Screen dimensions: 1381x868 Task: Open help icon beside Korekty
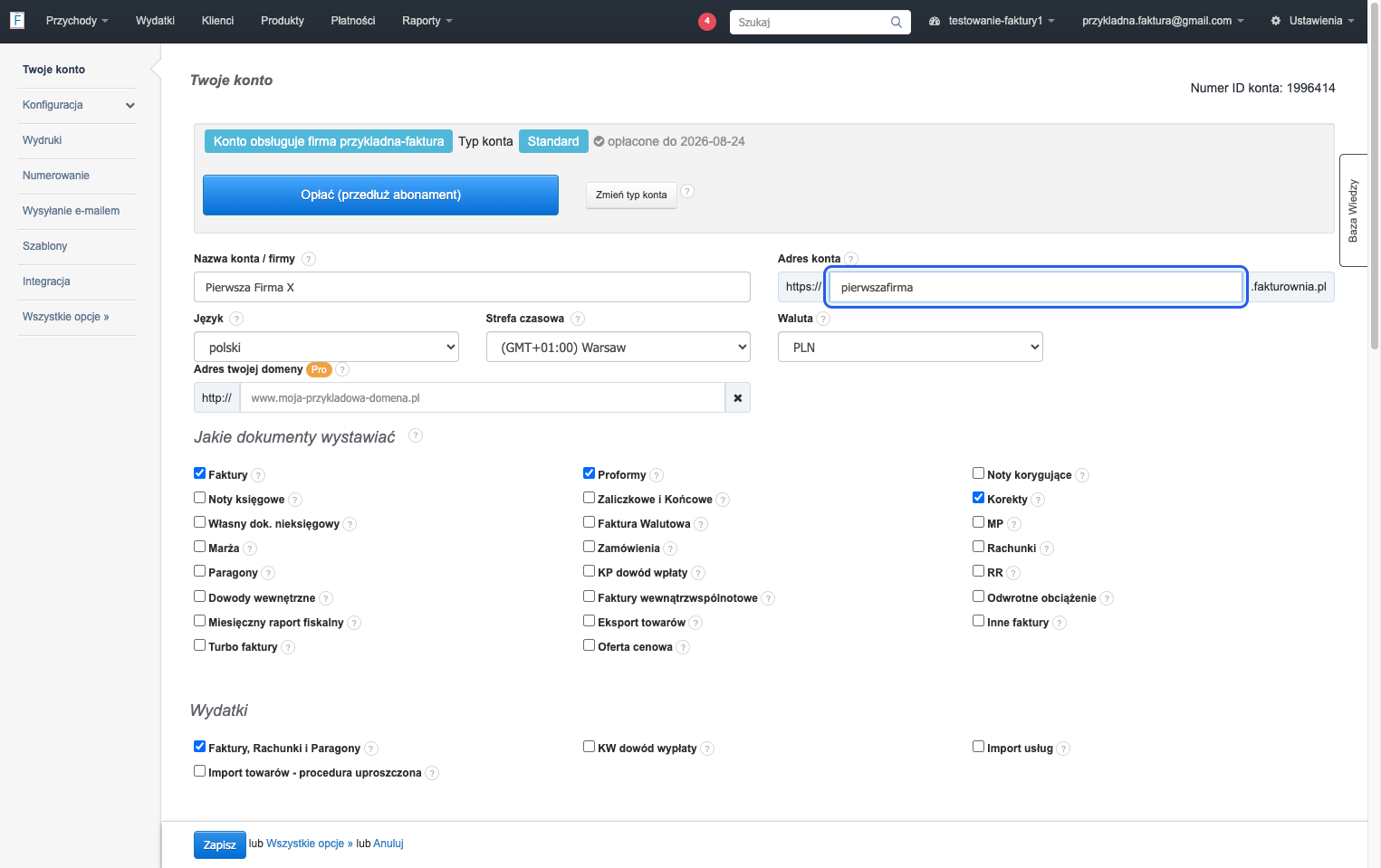click(1038, 500)
